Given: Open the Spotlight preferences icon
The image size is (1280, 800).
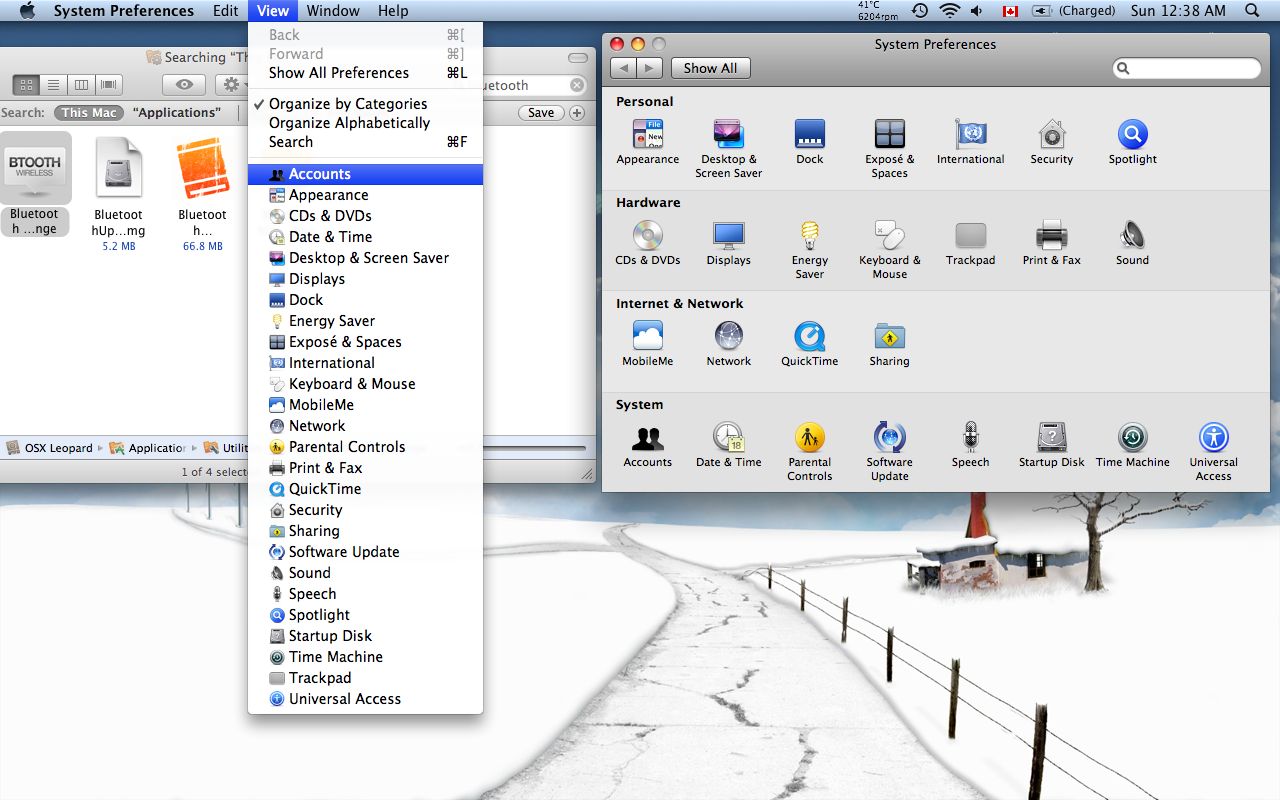Looking at the screenshot, I should click(1132, 135).
